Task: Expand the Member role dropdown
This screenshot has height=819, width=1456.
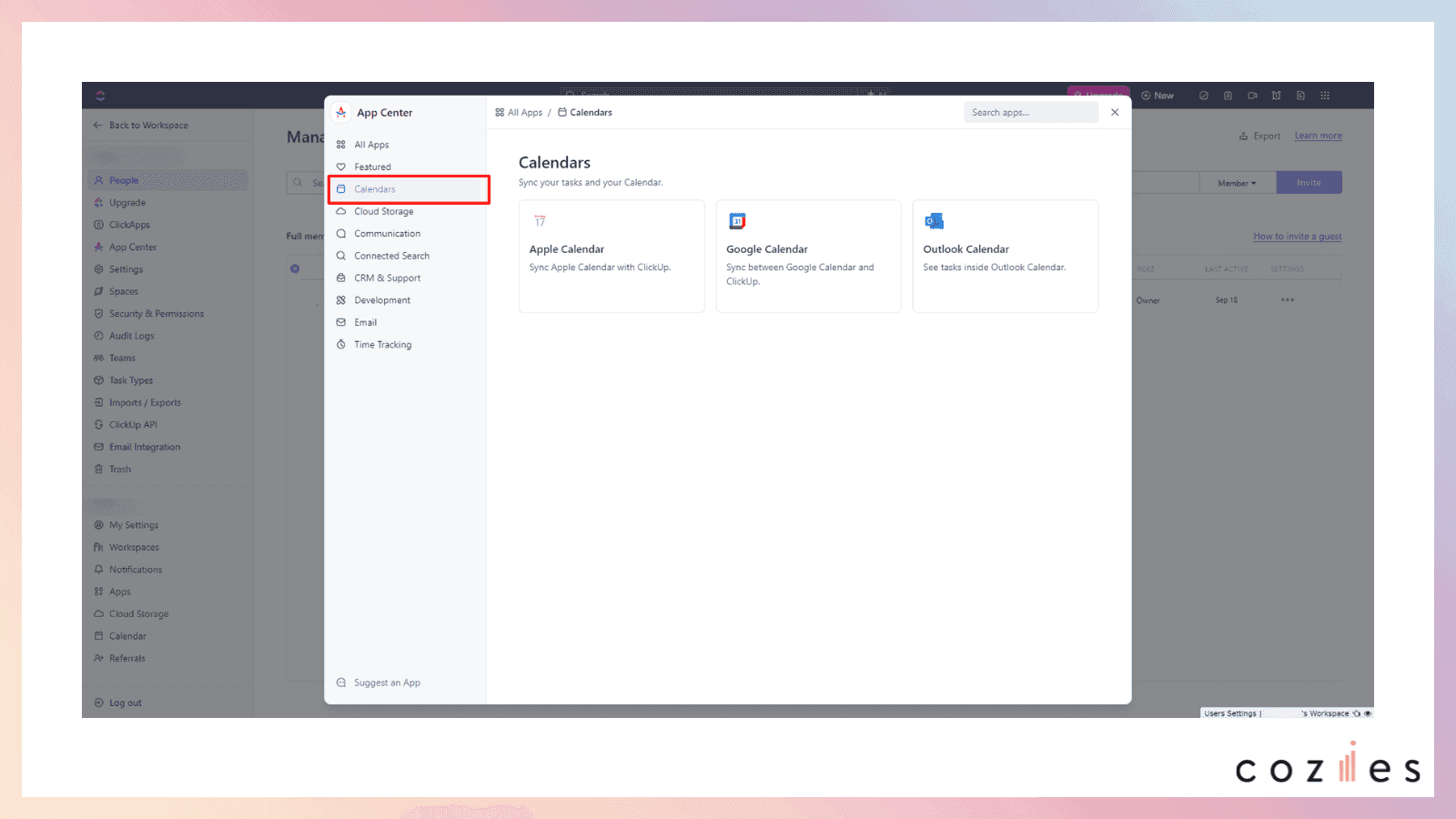Action: point(1238,183)
